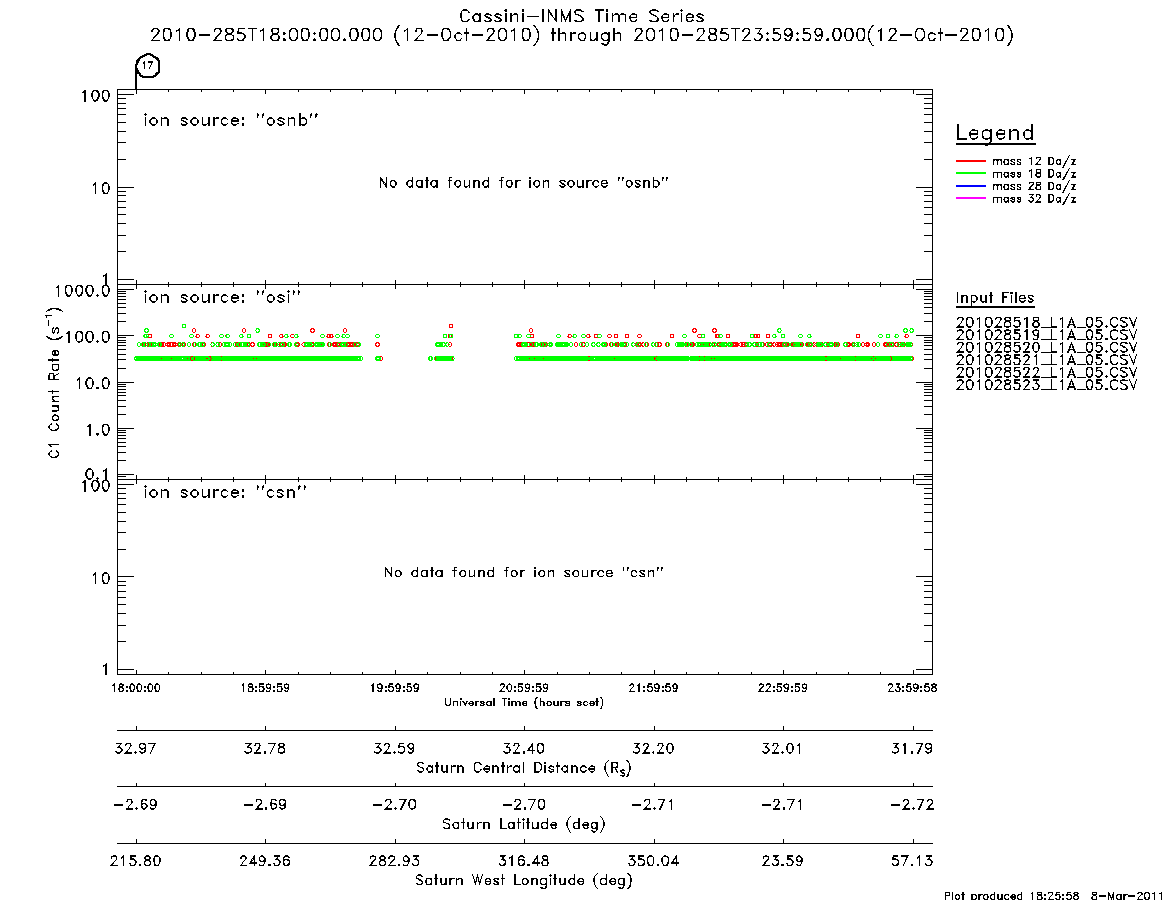Click the latitude value -2.72
1165x900 pixels.
[912, 805]
